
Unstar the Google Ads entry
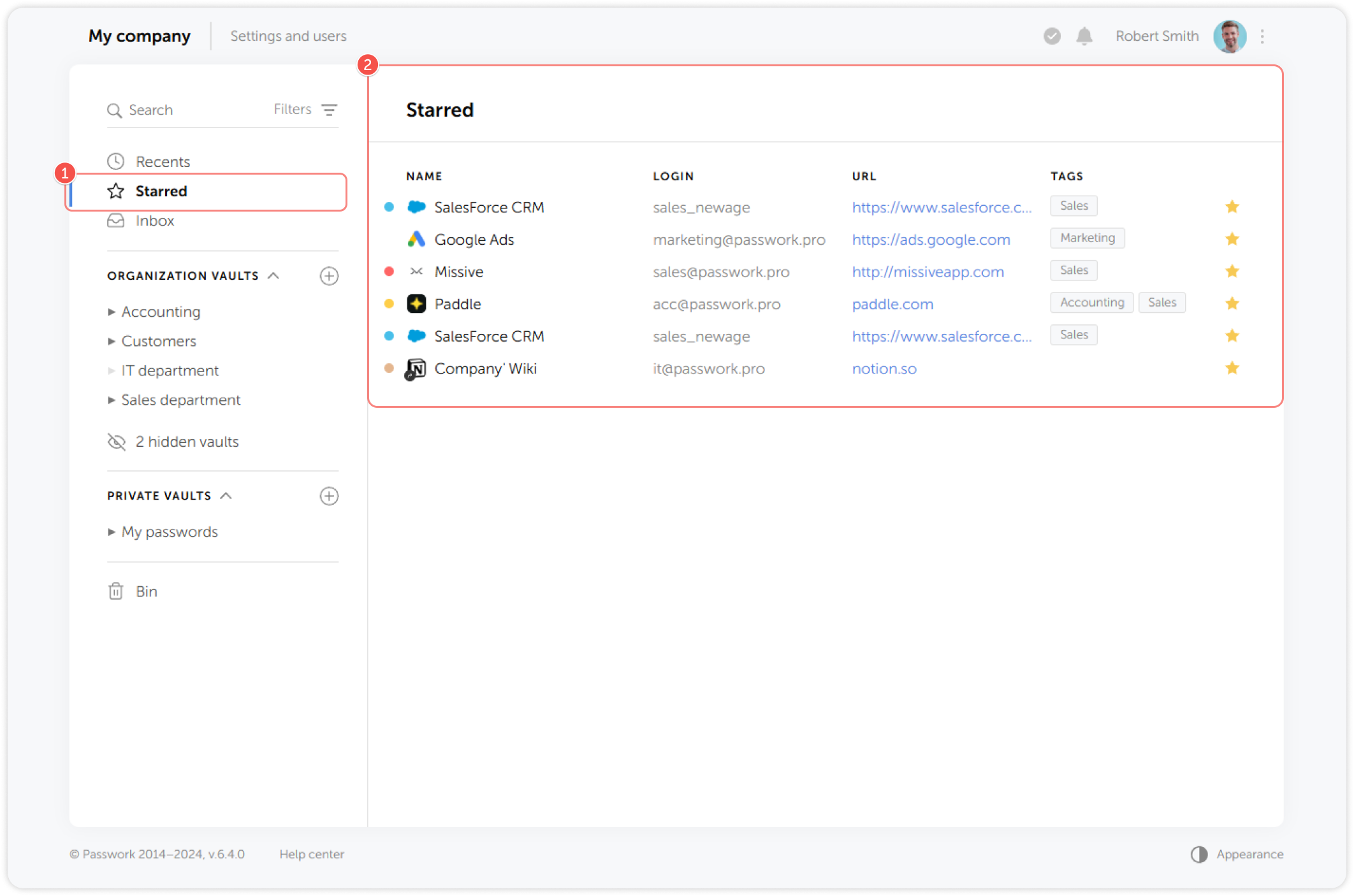[x=1232, y=239]
